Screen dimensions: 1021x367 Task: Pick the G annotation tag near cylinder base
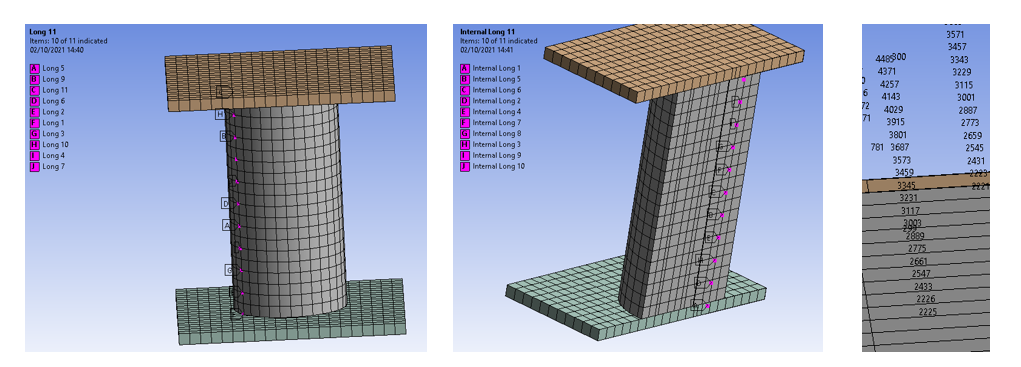pos(229,269)
